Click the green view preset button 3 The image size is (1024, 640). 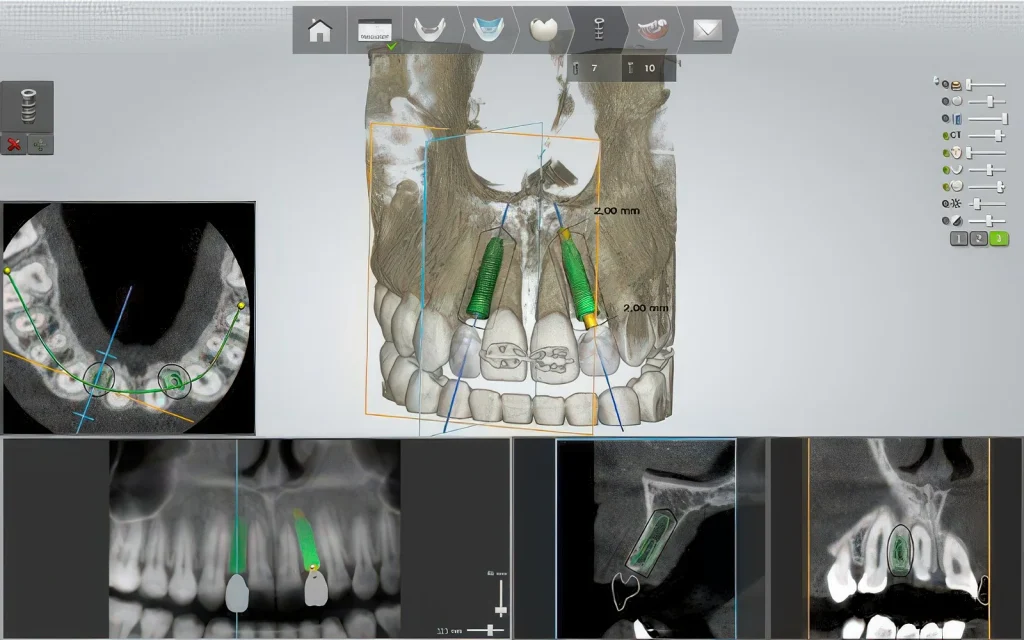(x=998, y=238)
